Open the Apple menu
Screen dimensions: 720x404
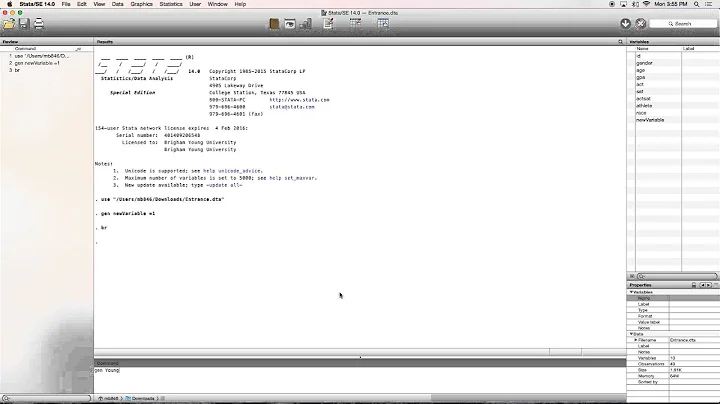coord(10,4)
